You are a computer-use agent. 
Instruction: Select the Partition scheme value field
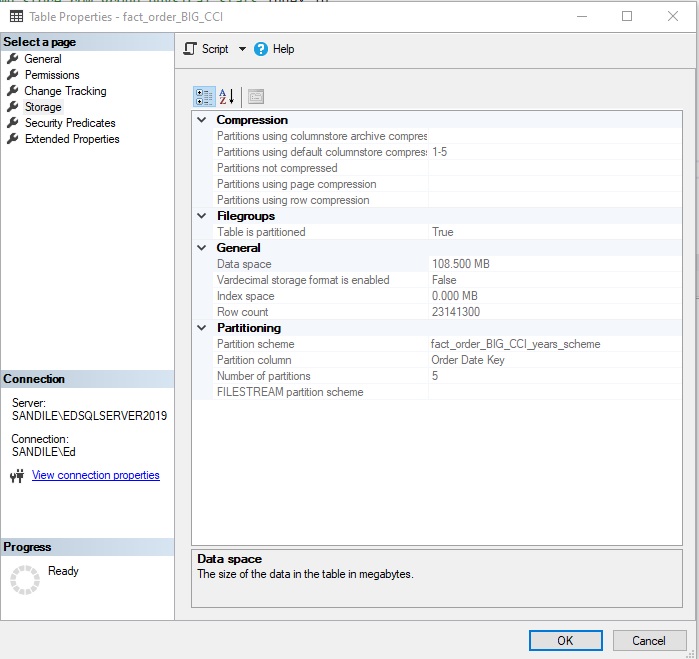point(555,344)
